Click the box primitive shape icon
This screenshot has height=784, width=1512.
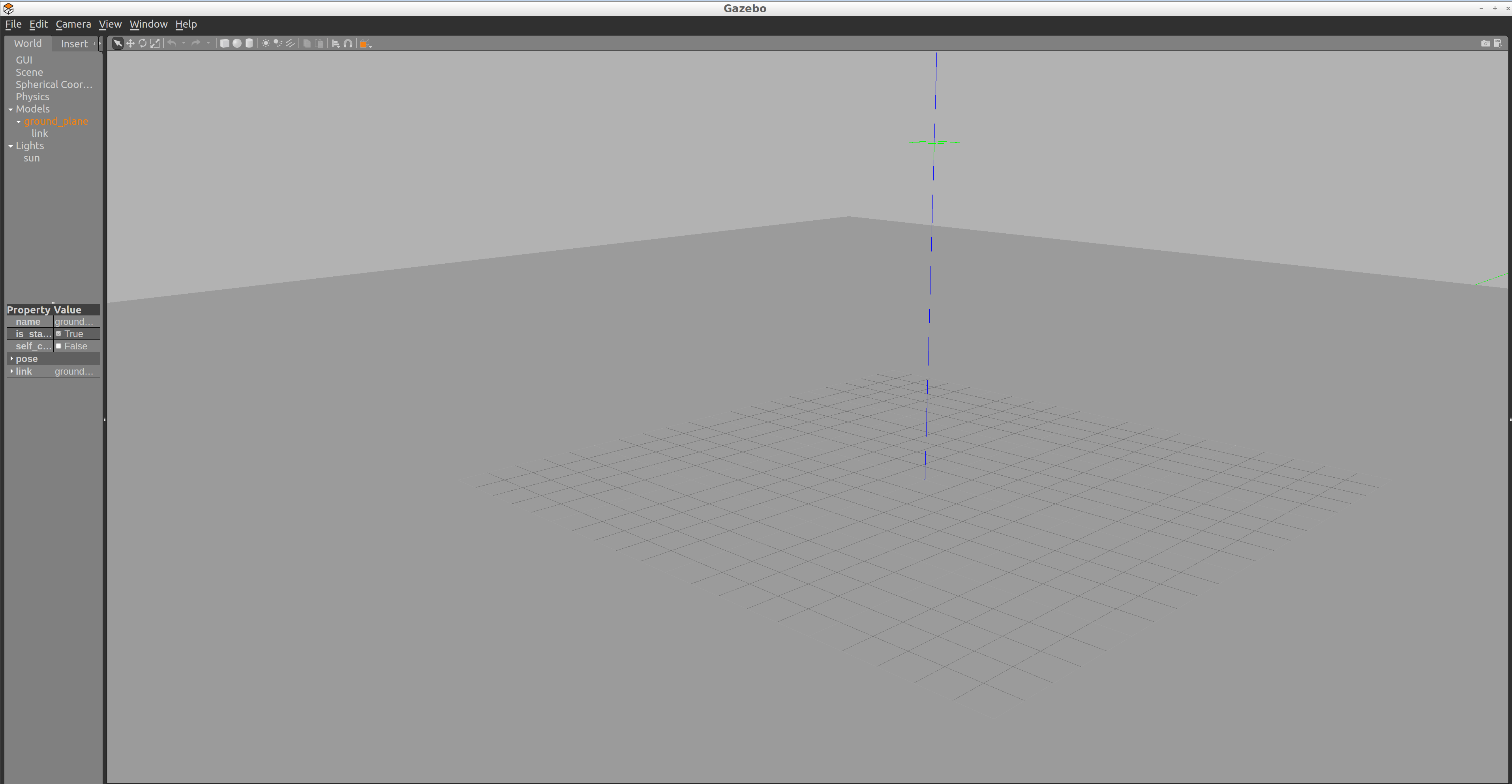223,43
